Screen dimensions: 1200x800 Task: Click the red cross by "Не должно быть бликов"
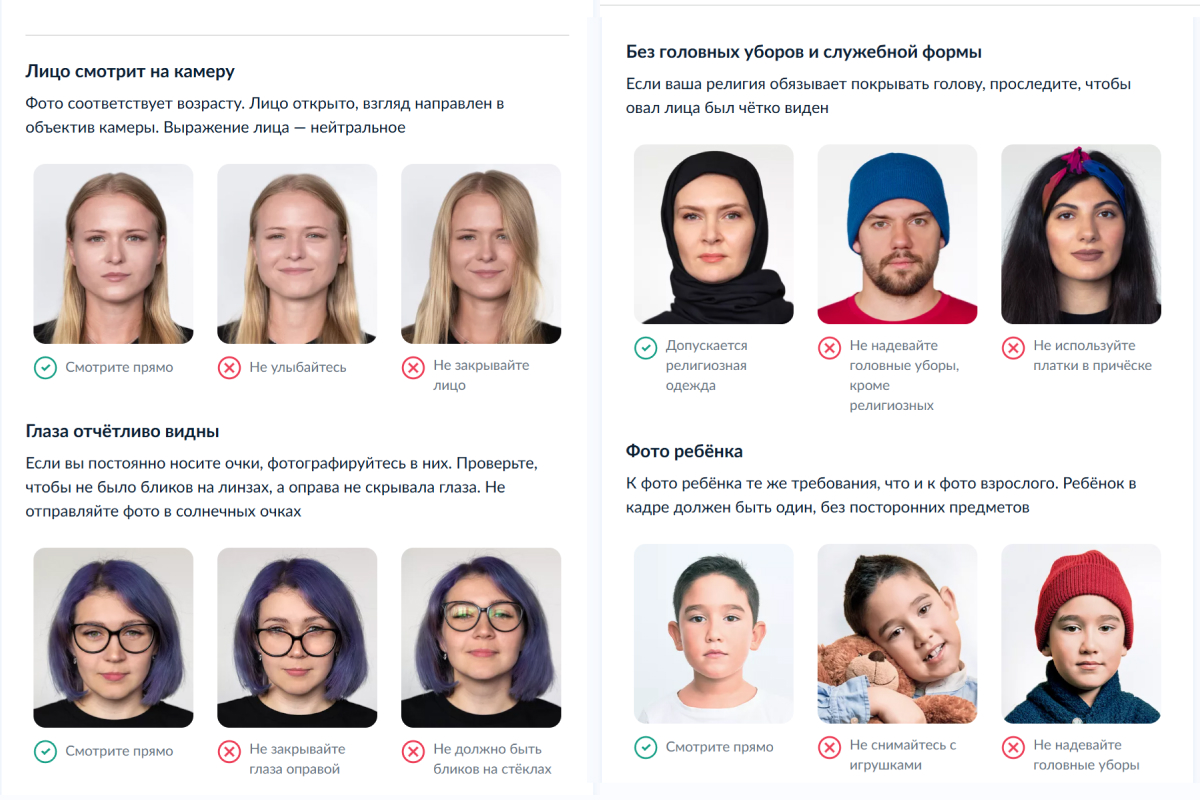coord(413,752)
